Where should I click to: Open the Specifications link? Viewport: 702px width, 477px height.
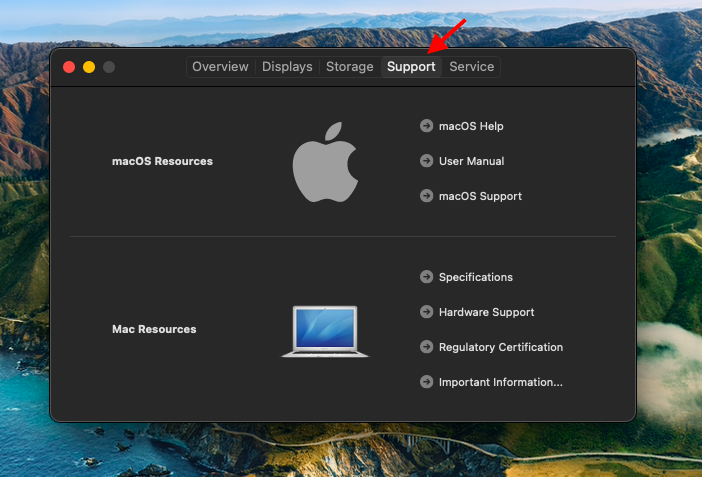point(475,277)
